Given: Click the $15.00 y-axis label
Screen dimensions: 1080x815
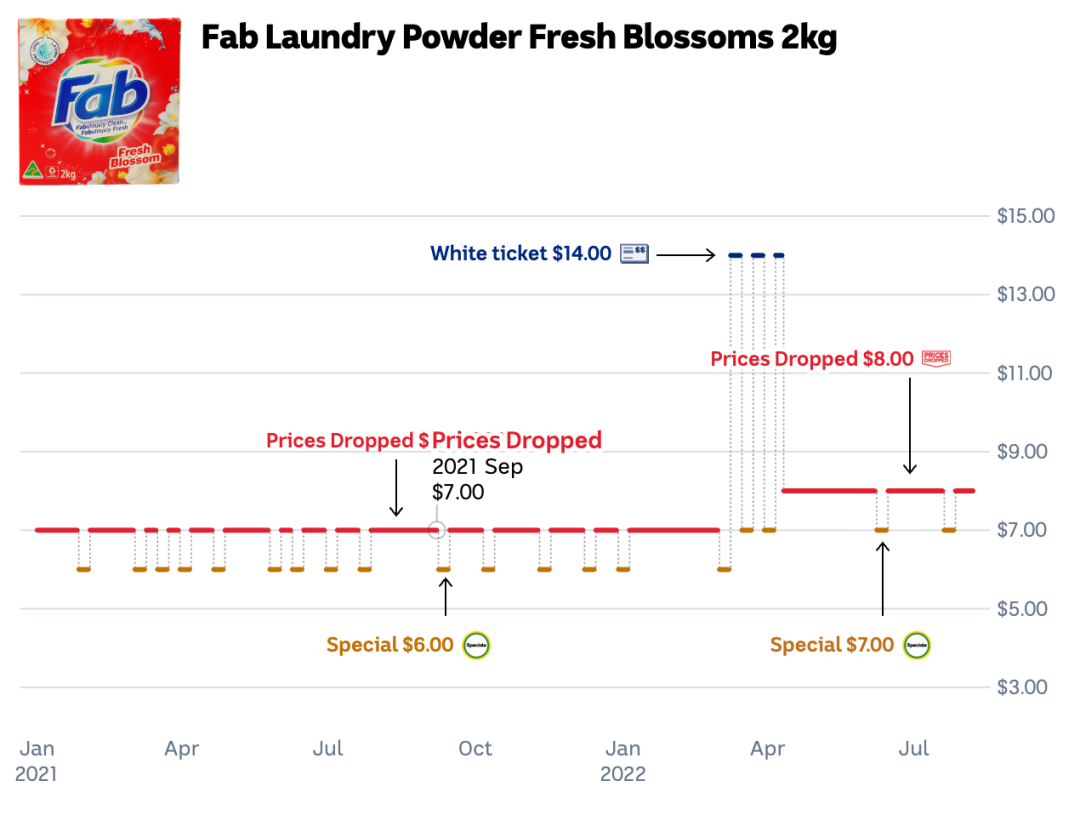Looking at the screenshot, I should pos(1025,216).
